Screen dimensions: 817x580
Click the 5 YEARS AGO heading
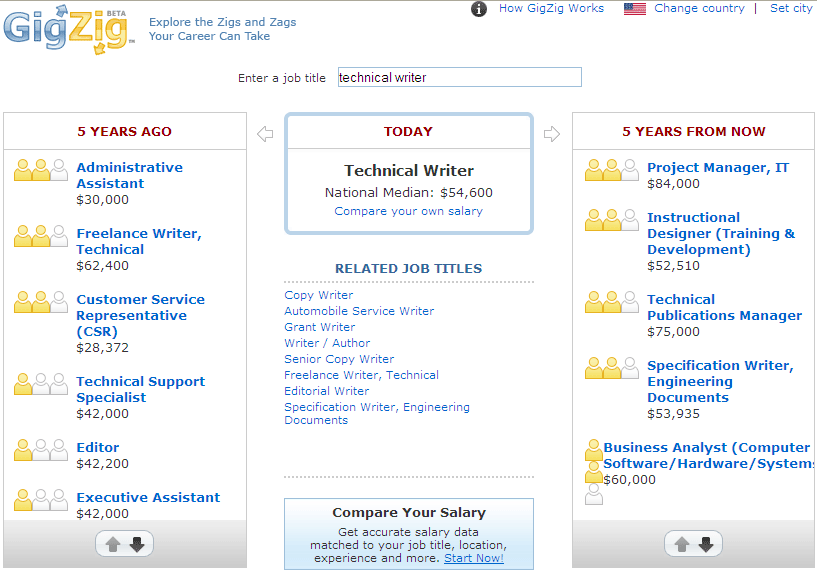[x=125, y=131]
